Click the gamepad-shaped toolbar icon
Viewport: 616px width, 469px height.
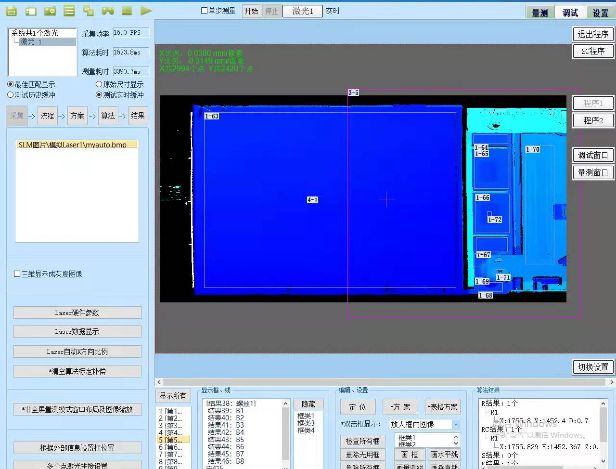[x=108, y=11]
